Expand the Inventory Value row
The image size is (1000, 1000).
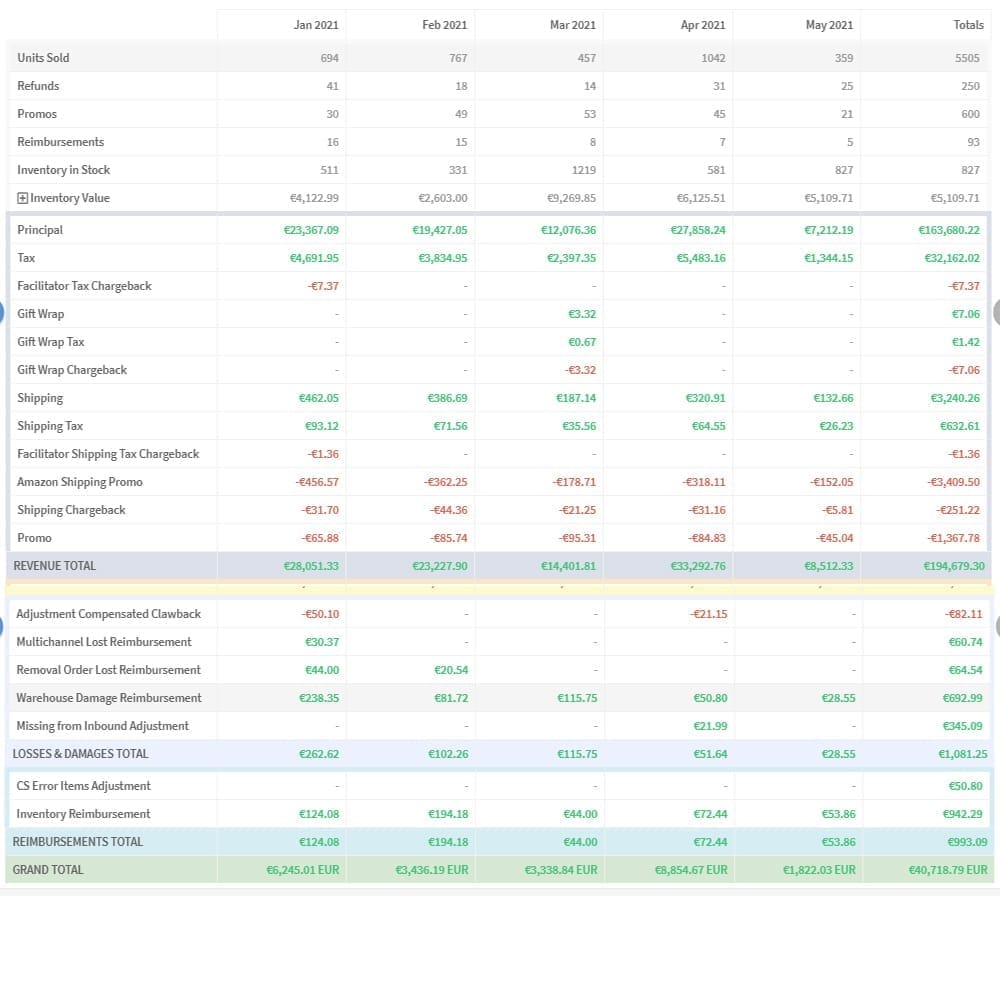coord(23,198)
